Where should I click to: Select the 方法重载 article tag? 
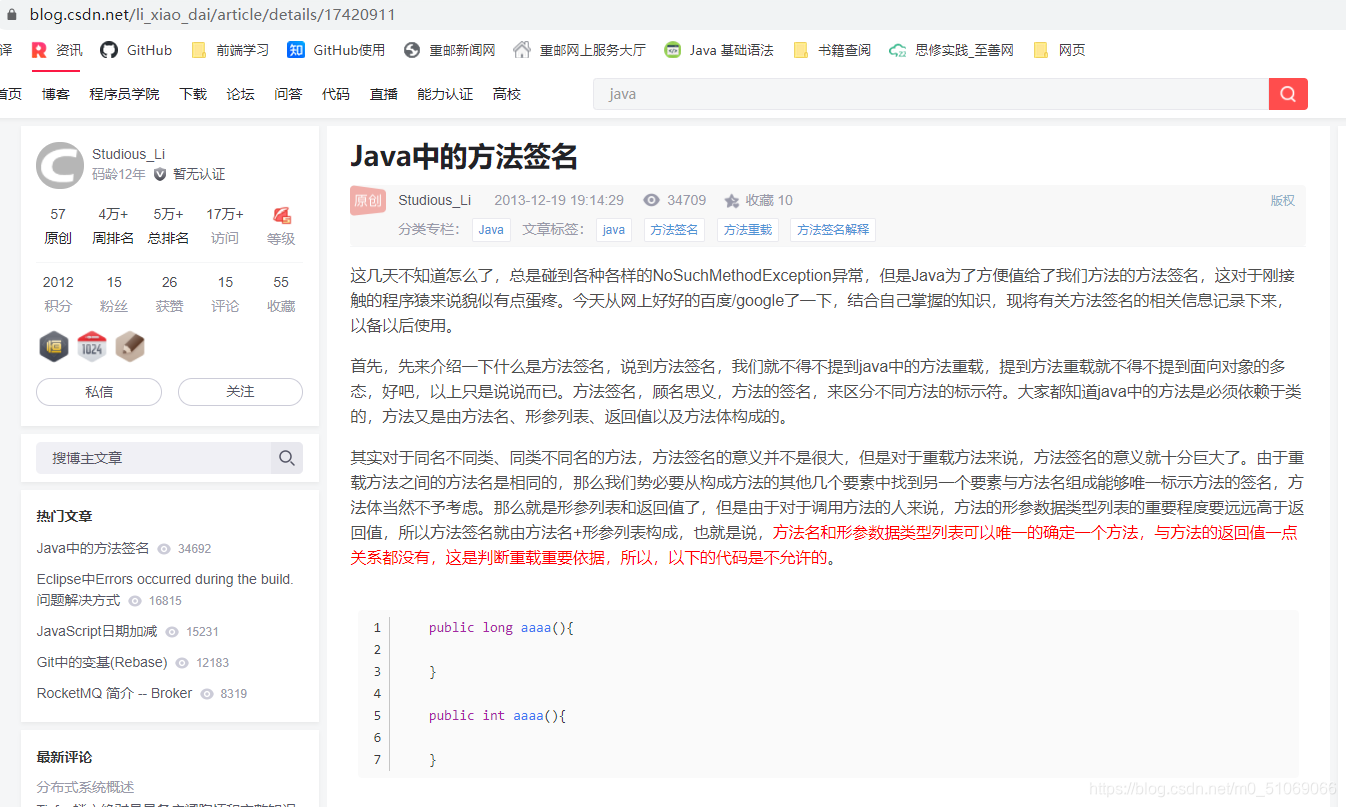click(748, 230)
